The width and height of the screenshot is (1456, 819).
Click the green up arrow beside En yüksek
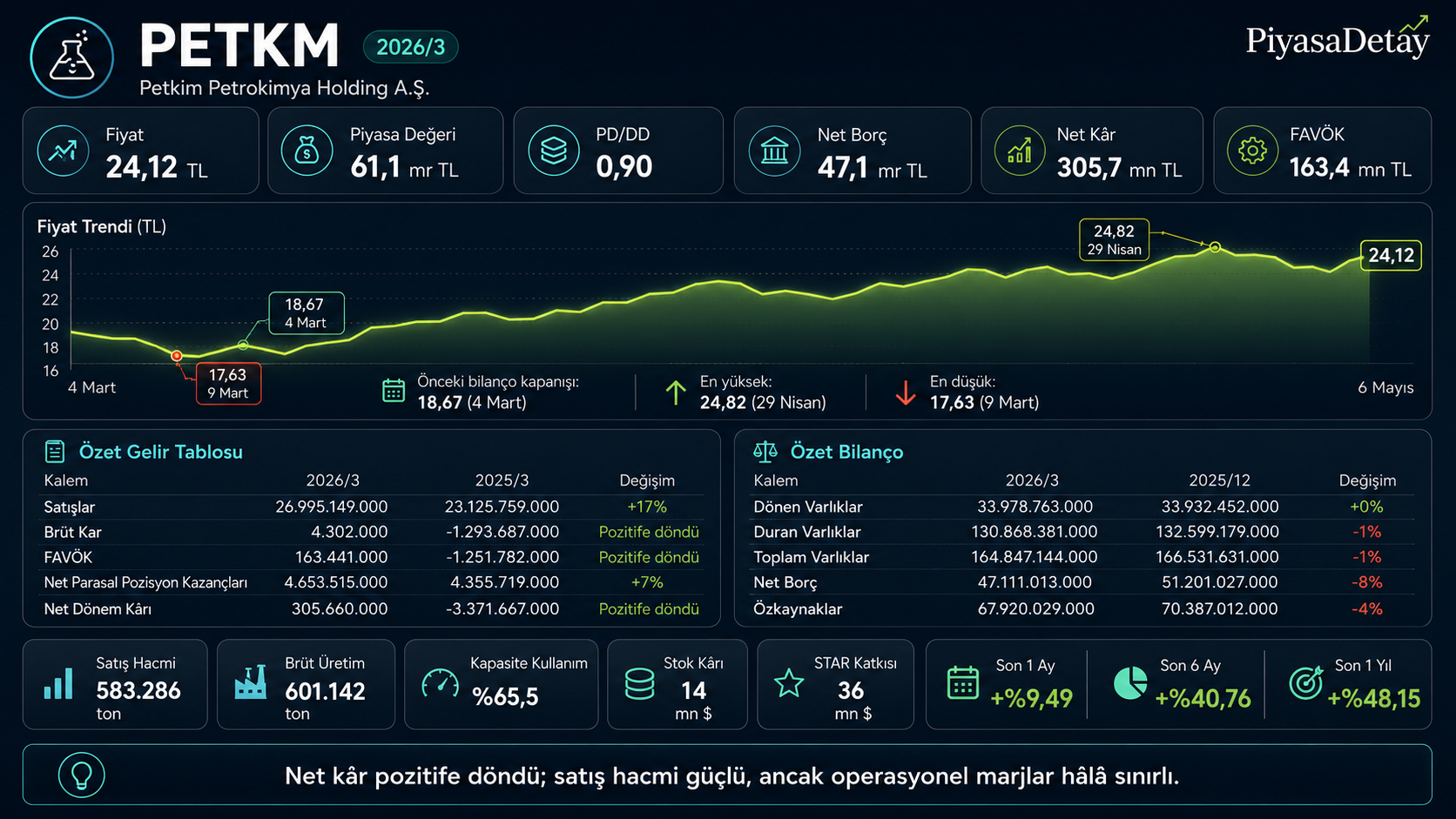pos(676,393)
